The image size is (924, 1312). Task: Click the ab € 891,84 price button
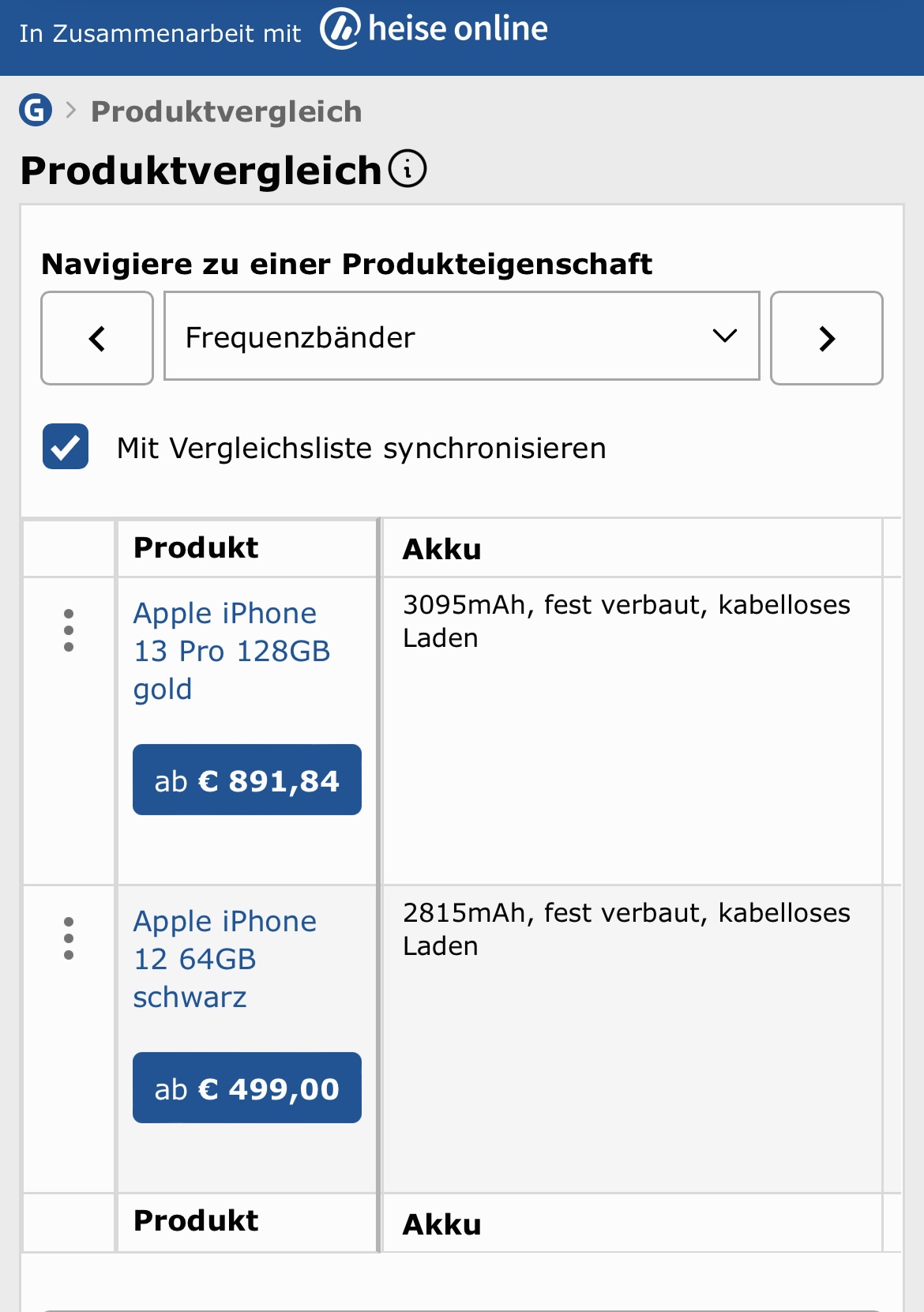click(247, 780)
